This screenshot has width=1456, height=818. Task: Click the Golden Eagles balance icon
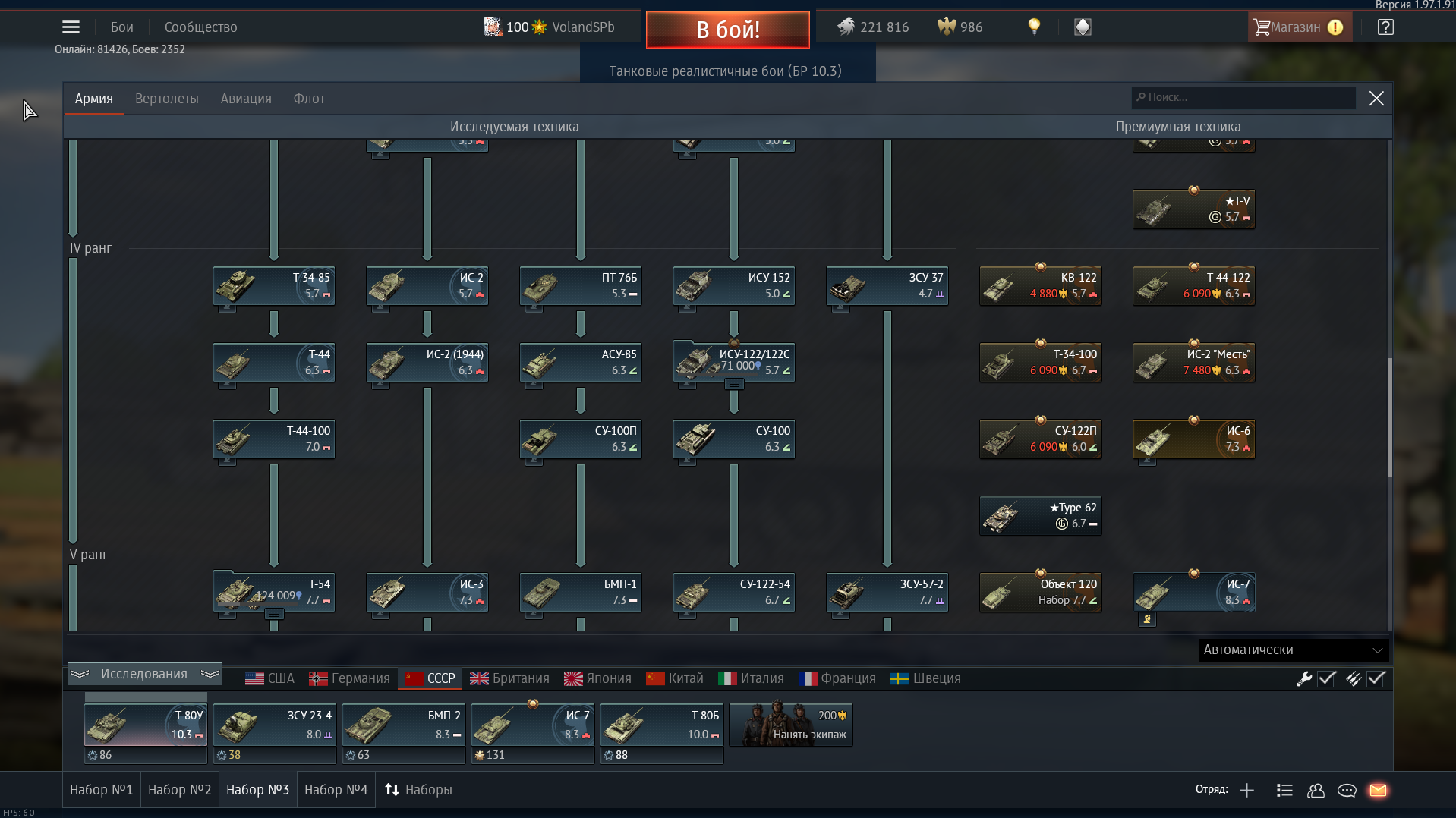pyautogui.click(x=947, y=27)
